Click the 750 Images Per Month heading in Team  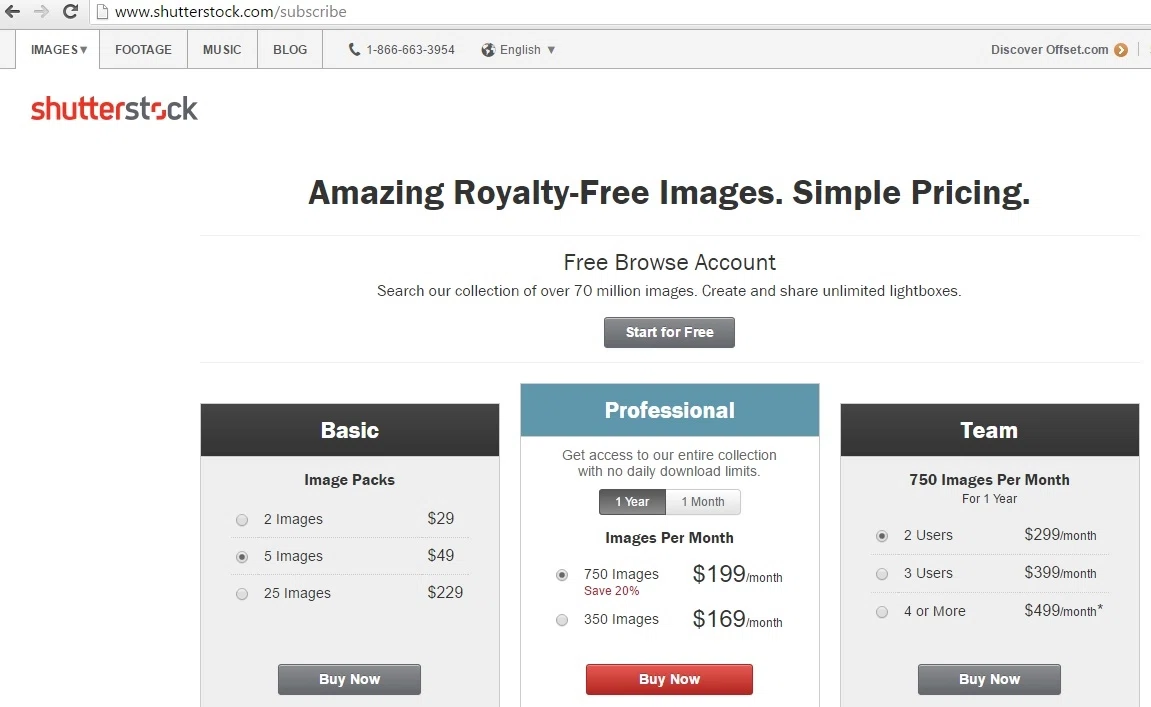click(x=990, y=479)
